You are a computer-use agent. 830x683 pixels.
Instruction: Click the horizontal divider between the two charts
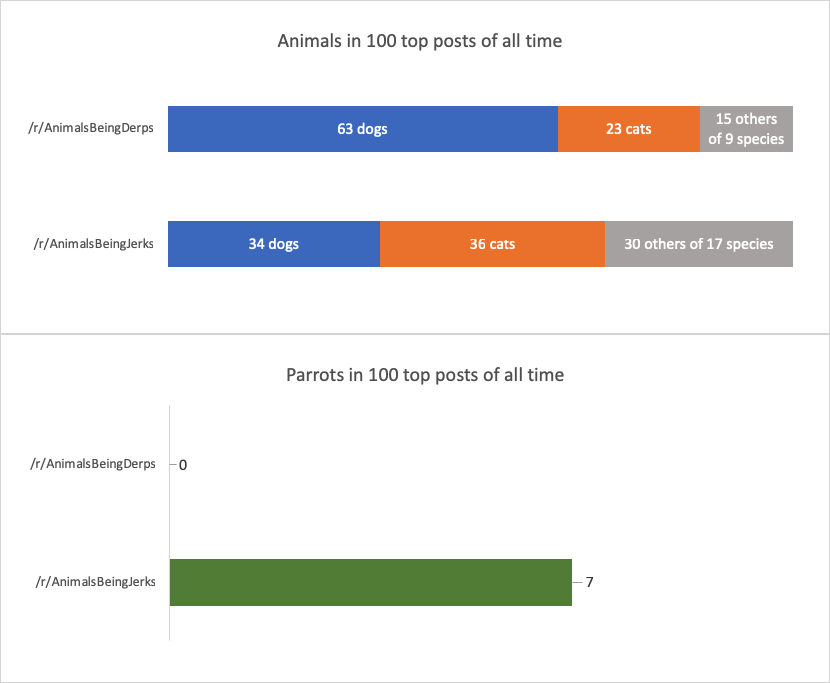tap(414, 334)
